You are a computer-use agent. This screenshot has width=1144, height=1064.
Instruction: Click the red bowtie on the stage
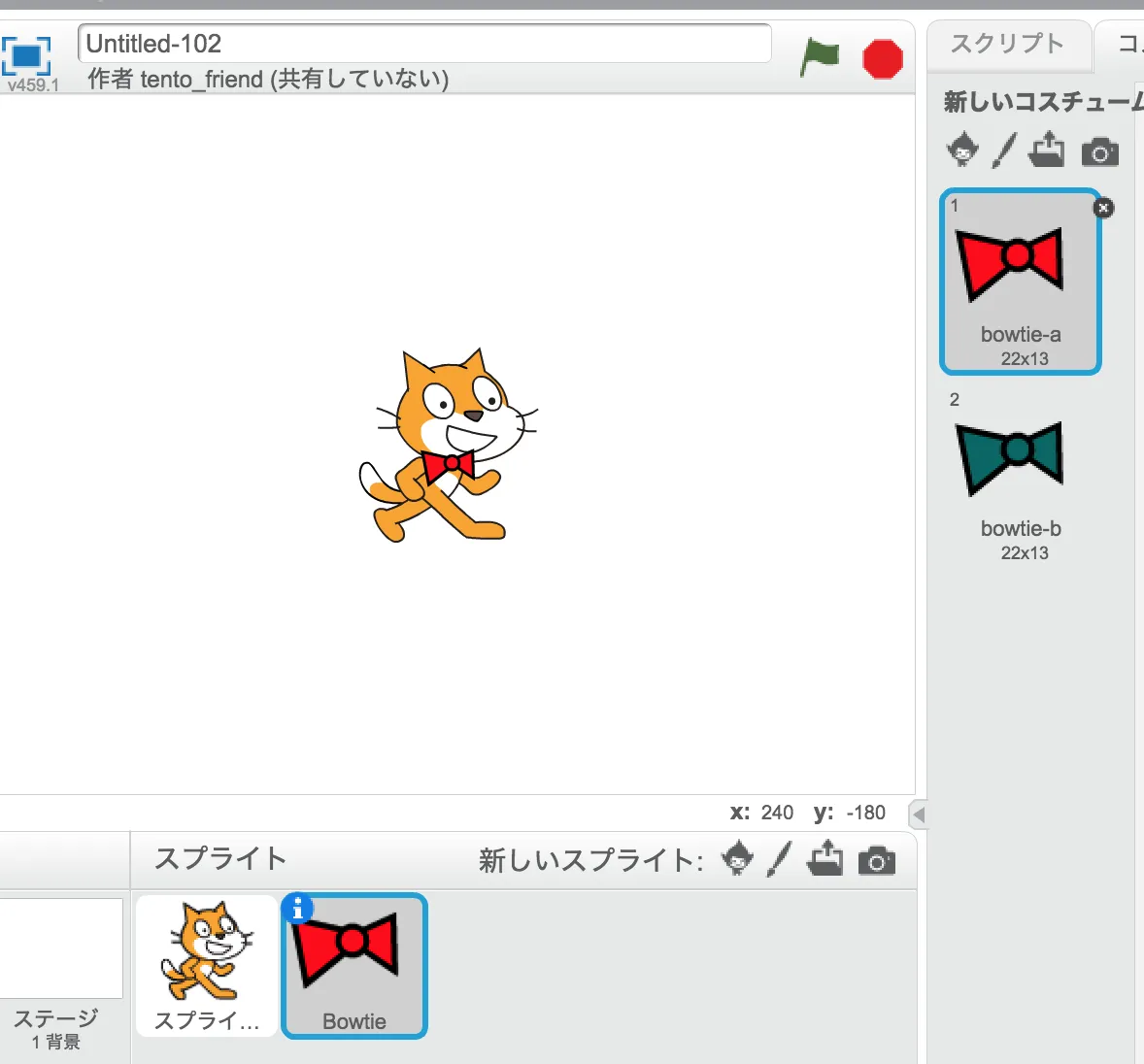(x=448, y=465)
